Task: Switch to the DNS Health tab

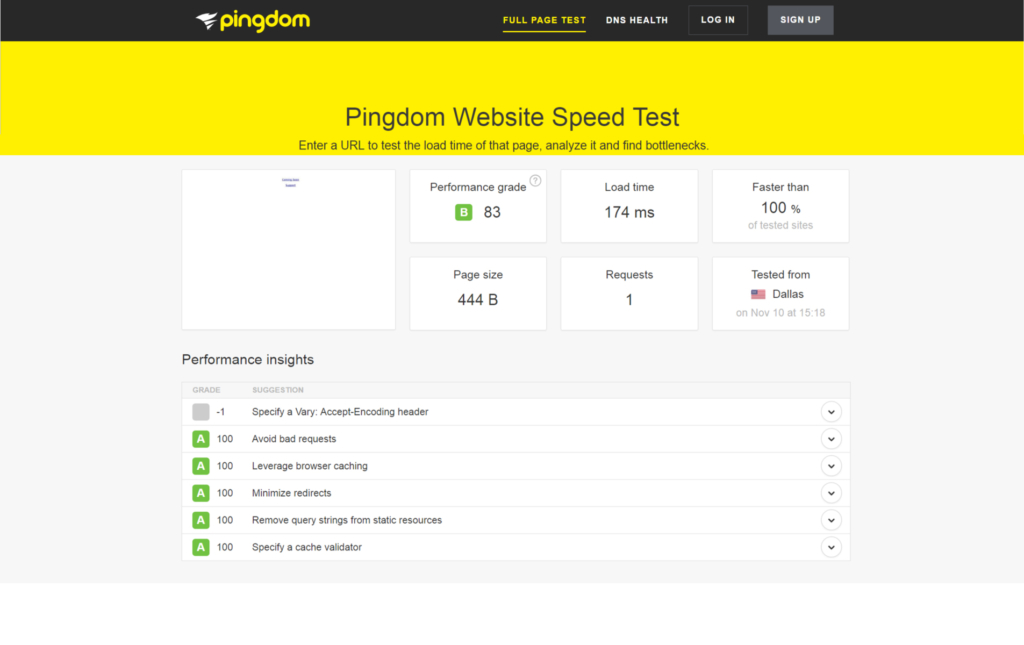Action: (x=637, y=20)
